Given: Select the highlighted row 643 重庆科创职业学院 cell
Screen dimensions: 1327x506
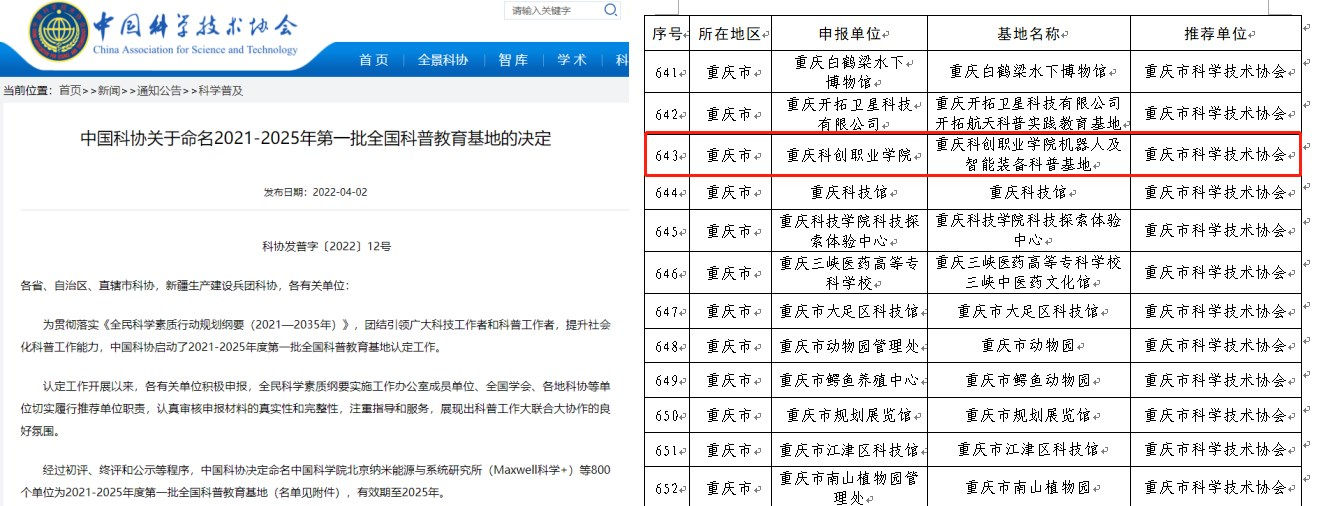Looking at the screenshot, I should tap(849, 155).
